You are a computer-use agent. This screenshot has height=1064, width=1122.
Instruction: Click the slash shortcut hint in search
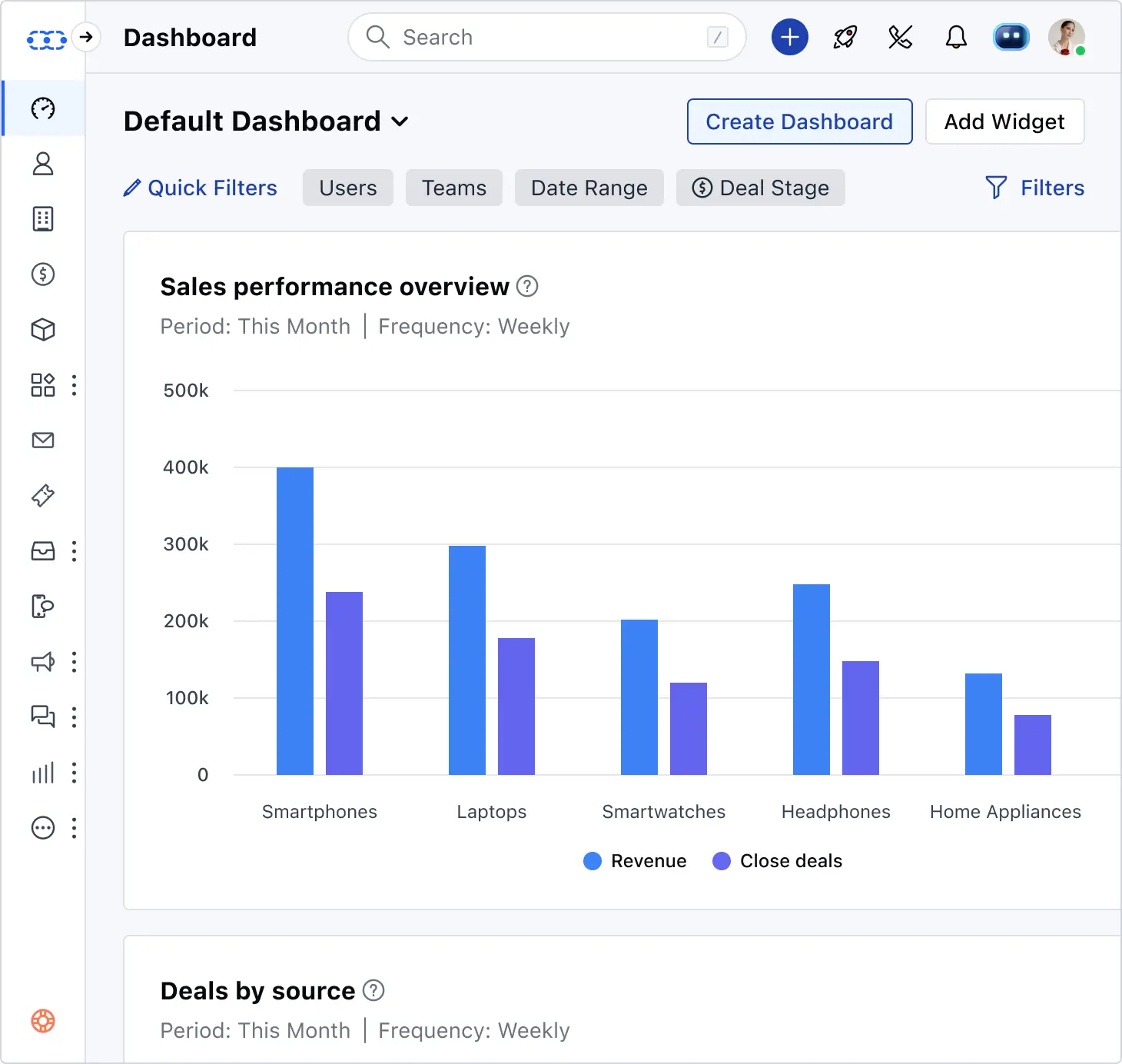pyautogui.click(x=717, y=37)
